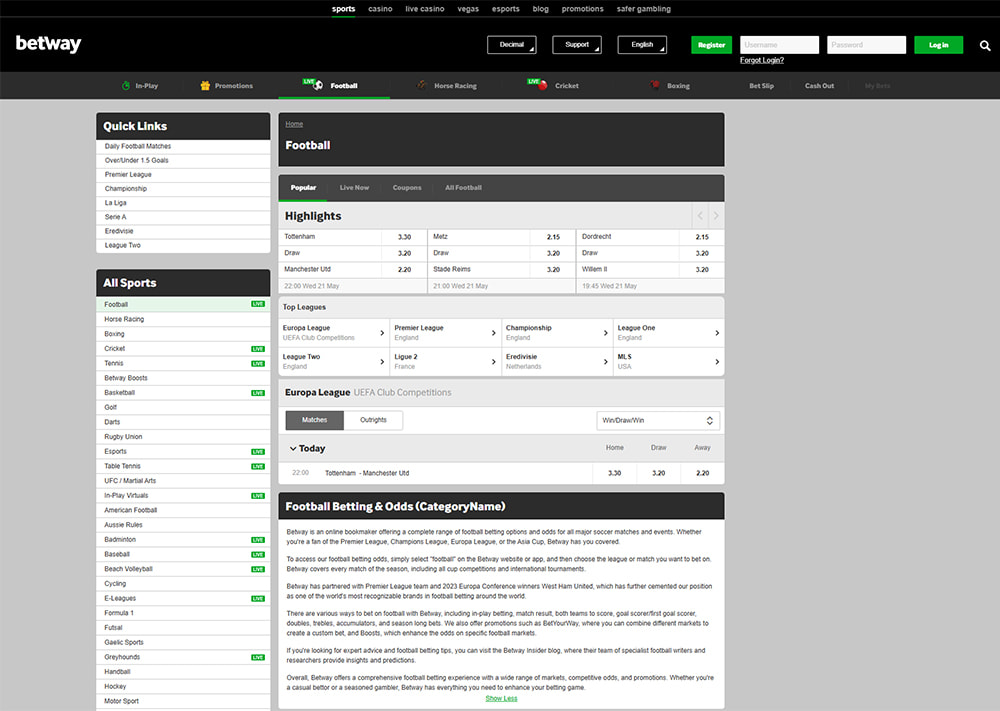Open the safer gambling menu item
Screen dimensions: 1000x711
coord(643,9)
